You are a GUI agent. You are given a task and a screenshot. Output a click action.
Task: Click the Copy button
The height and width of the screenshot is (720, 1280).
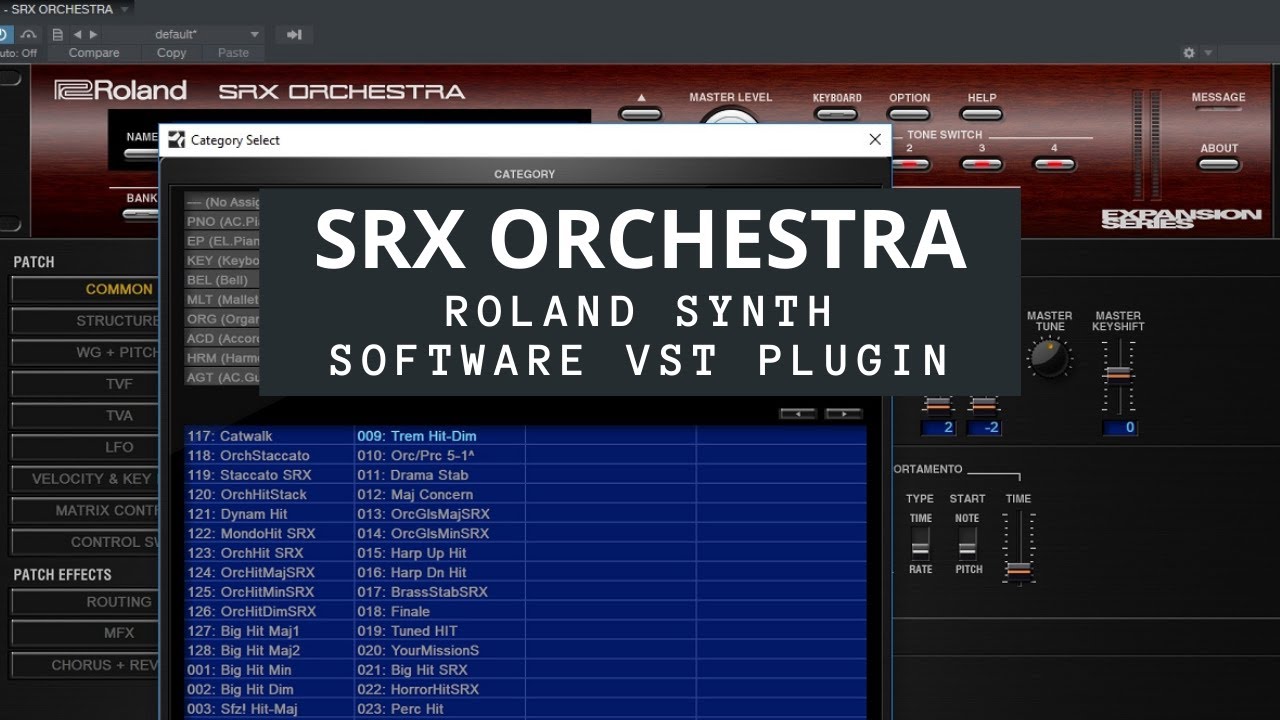[172, 53]
